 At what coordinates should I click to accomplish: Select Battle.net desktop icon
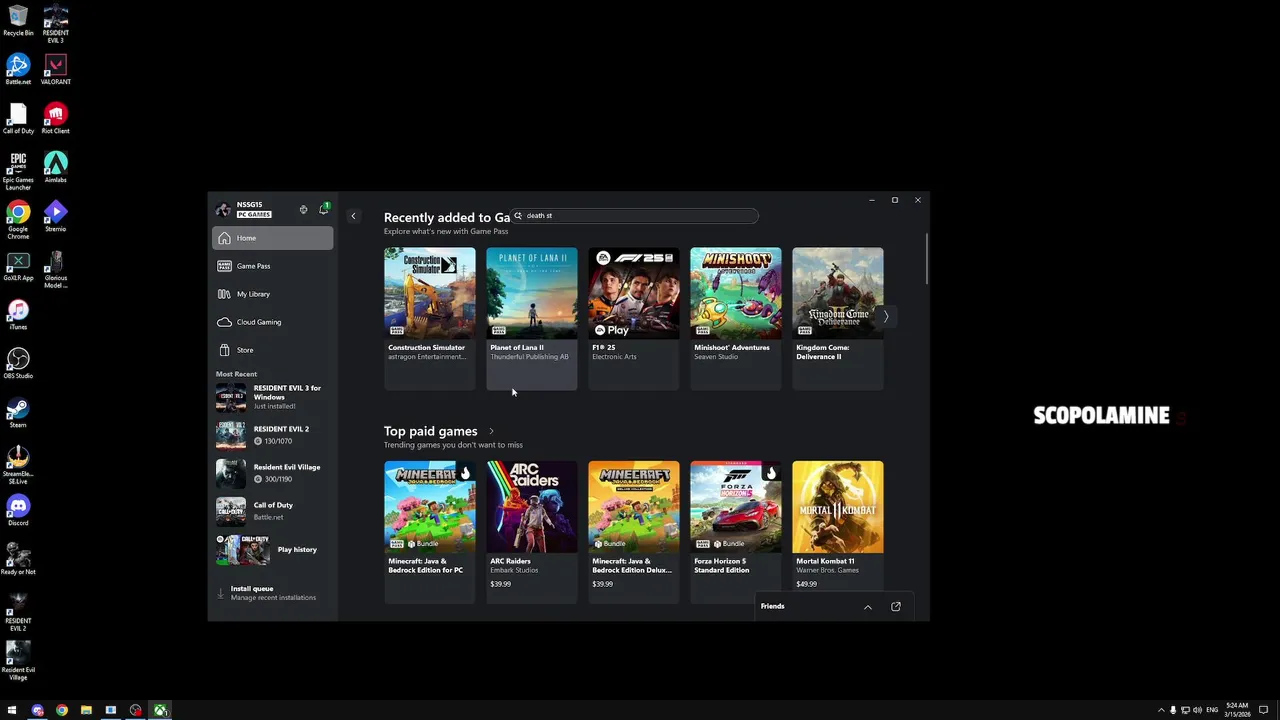point(18,69)
